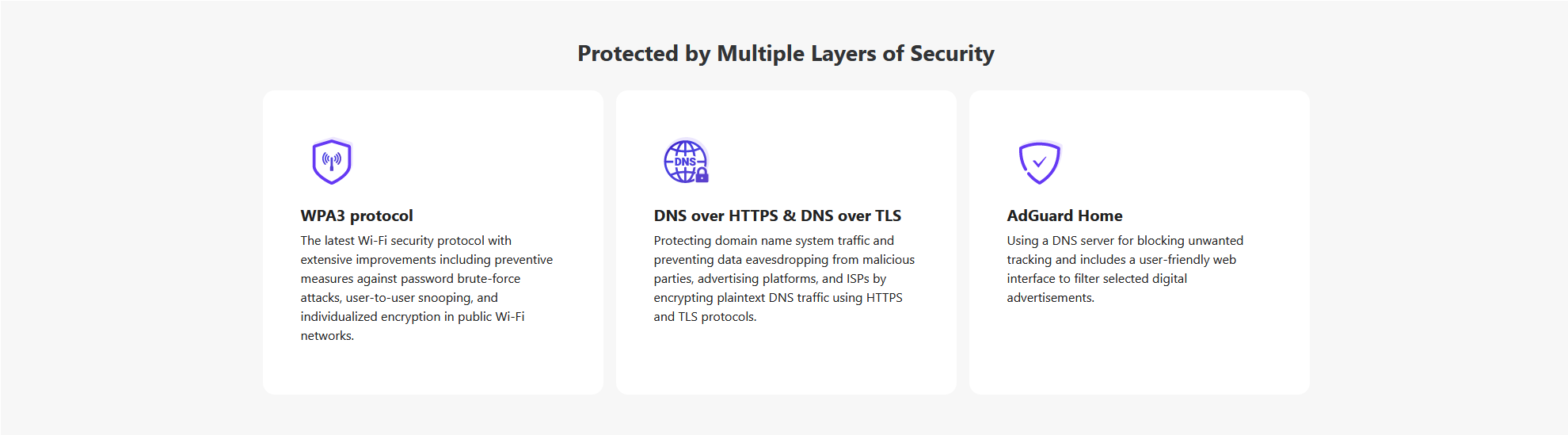Select the AdGuard Home heading
The width and height of the screenshot is (1568, 435).
click(1064, 216)
